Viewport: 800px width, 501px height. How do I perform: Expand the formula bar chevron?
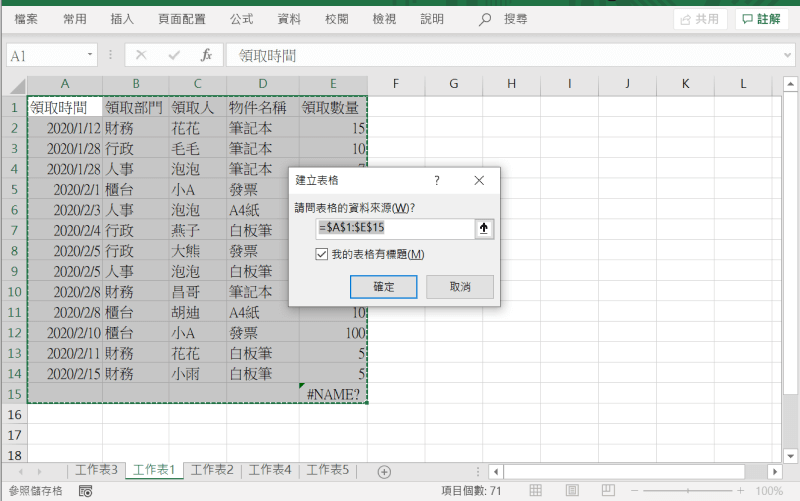(x=787, y=55)
